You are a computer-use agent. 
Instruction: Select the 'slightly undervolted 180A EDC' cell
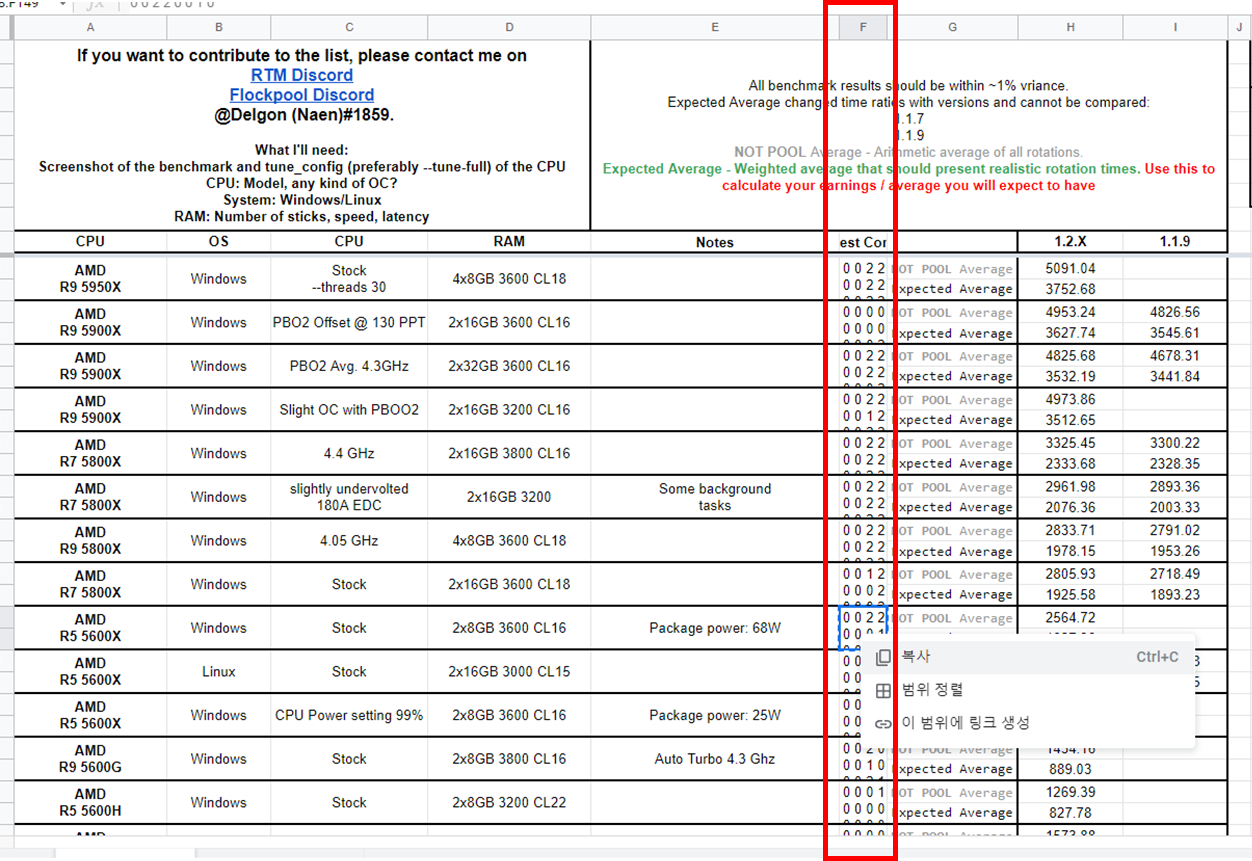pos(349,497)
